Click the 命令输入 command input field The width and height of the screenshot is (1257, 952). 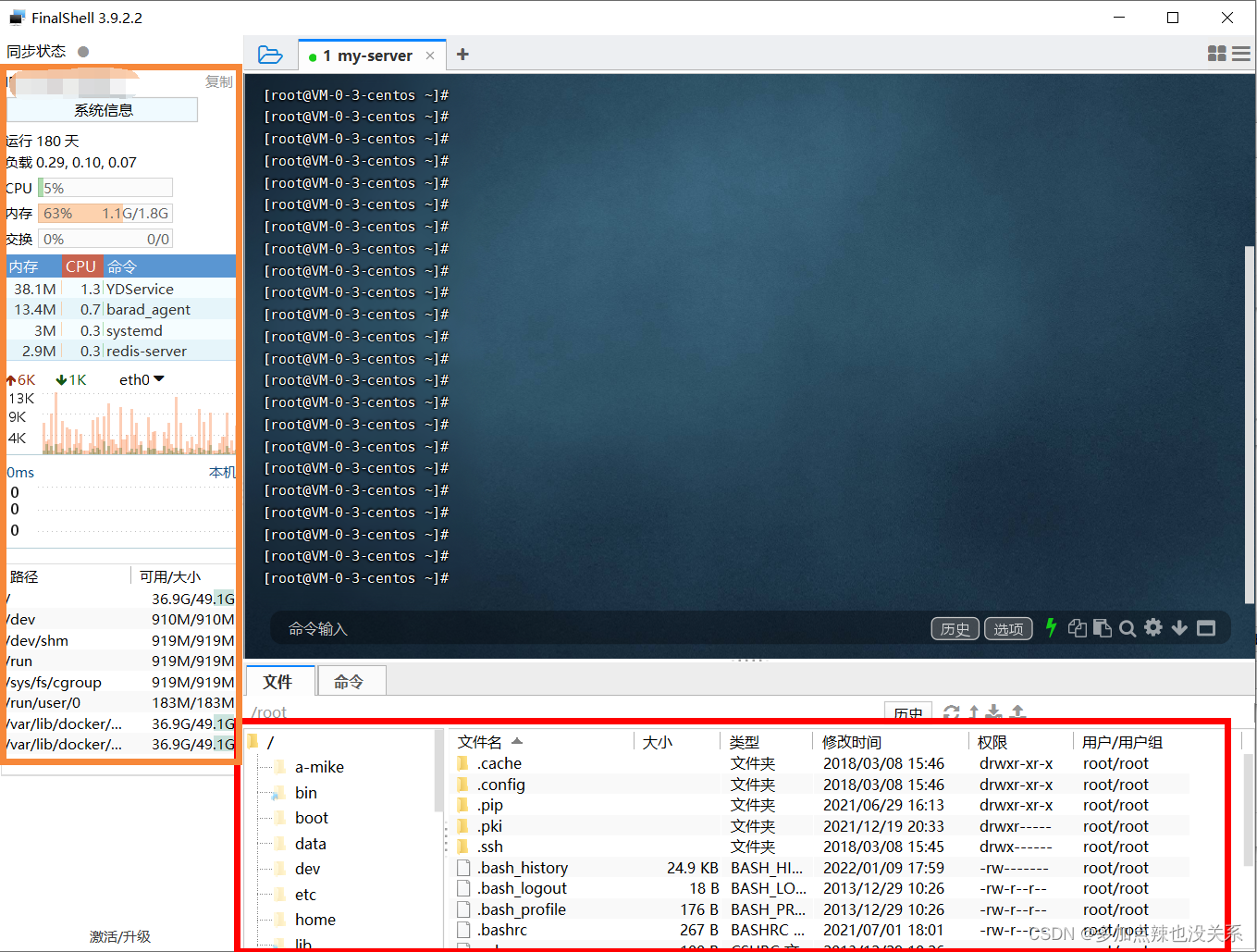pyautogui.click(x=601, y=629)
